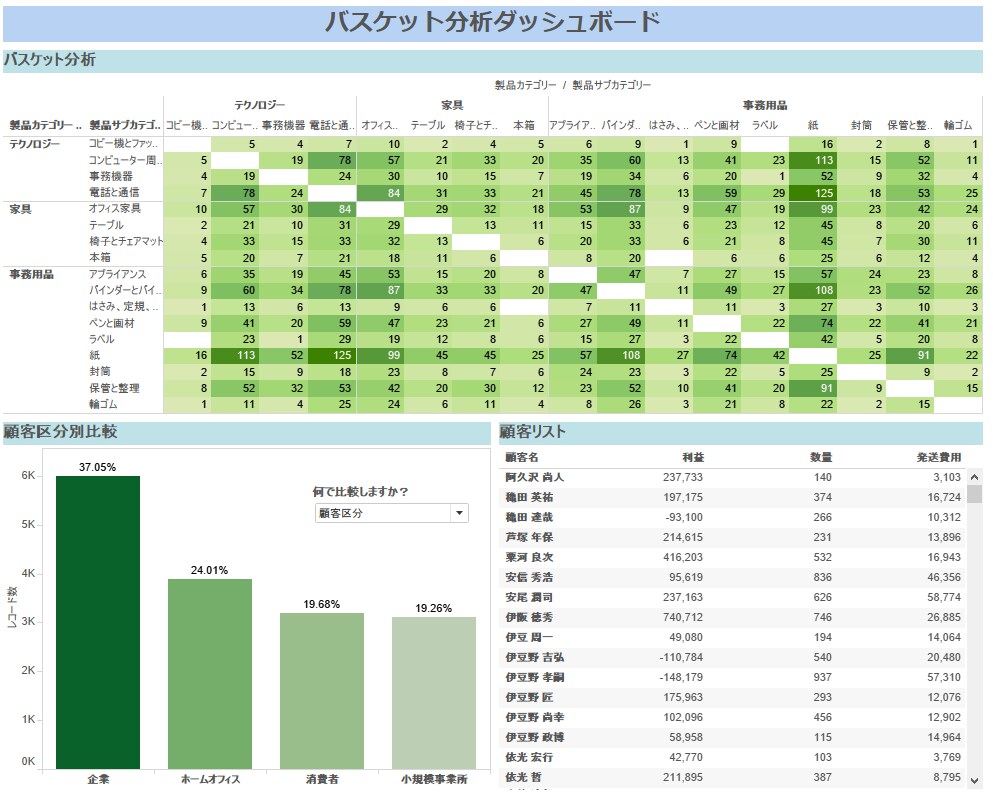The image size is (993, 794).
Task: Click the 企業 axis label under the chart
Action: (98, 779)
